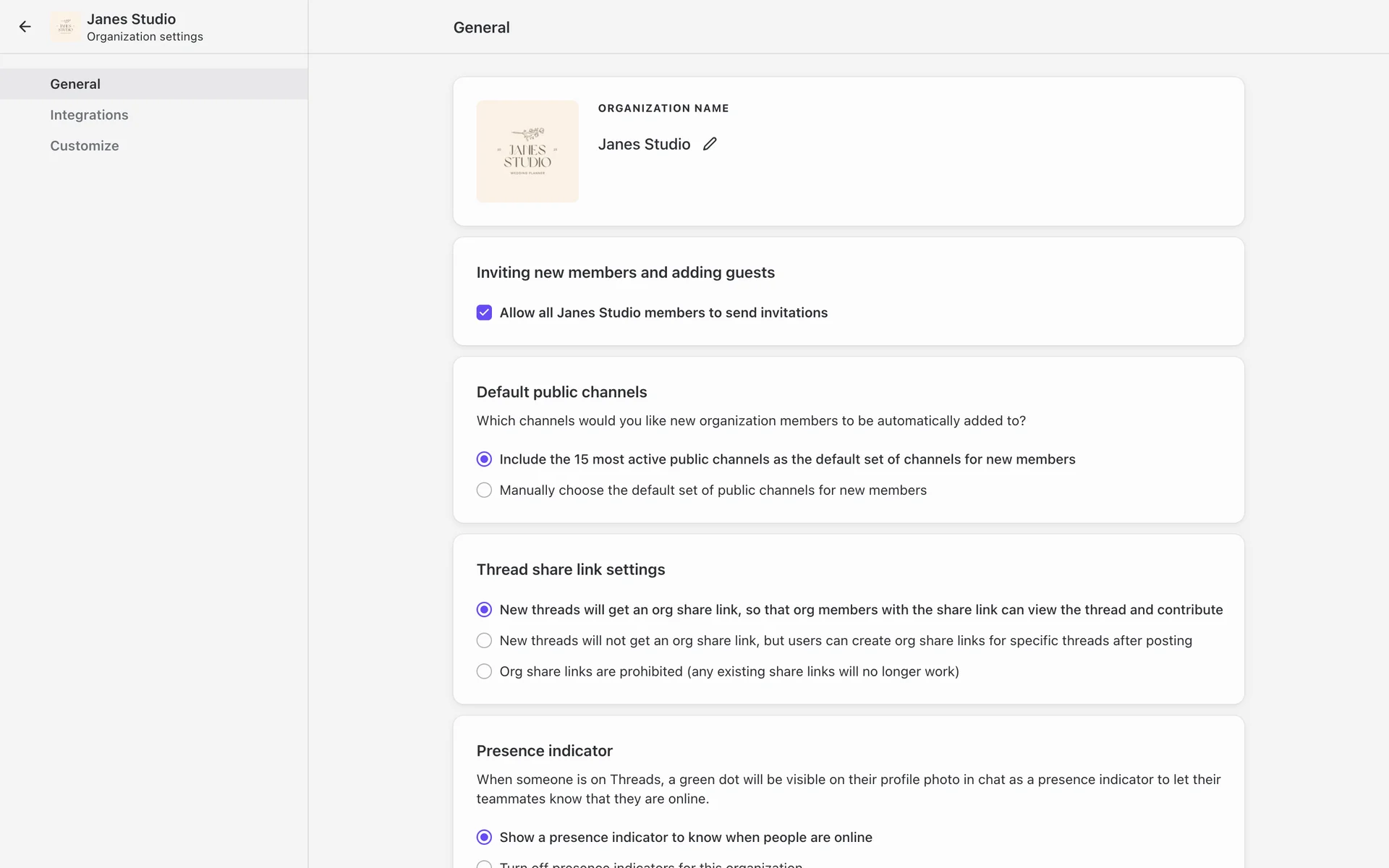Screen dimensions: 1389x868
Task: Open the Customize settings tab
Action: 85,145
